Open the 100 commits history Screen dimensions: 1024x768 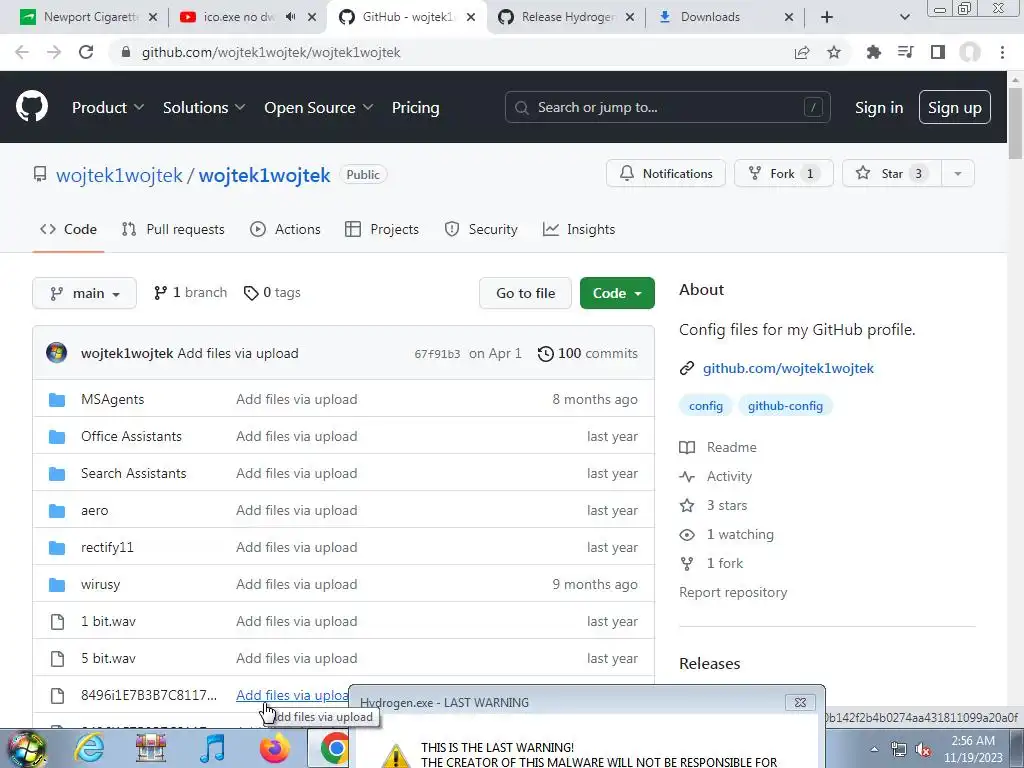click(x=588, y=353)
